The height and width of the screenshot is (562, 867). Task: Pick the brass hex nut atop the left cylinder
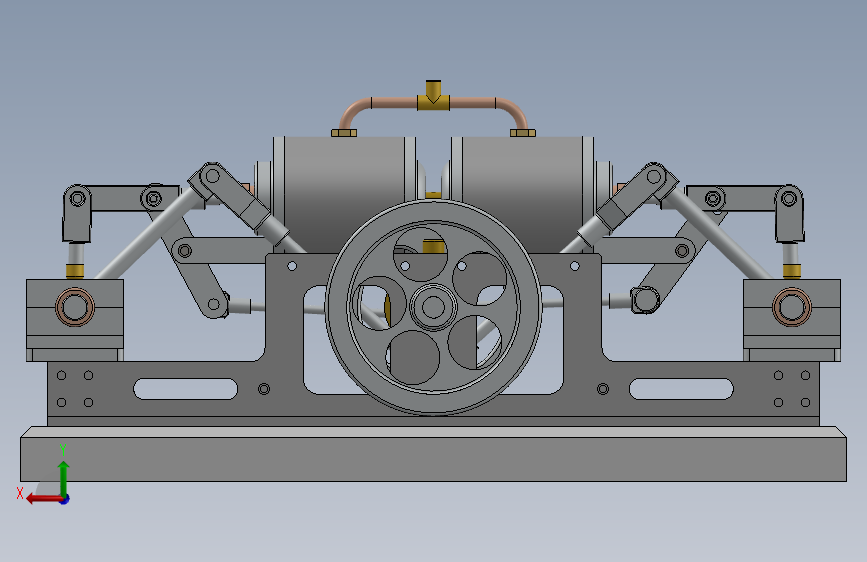tap(344, 133)
